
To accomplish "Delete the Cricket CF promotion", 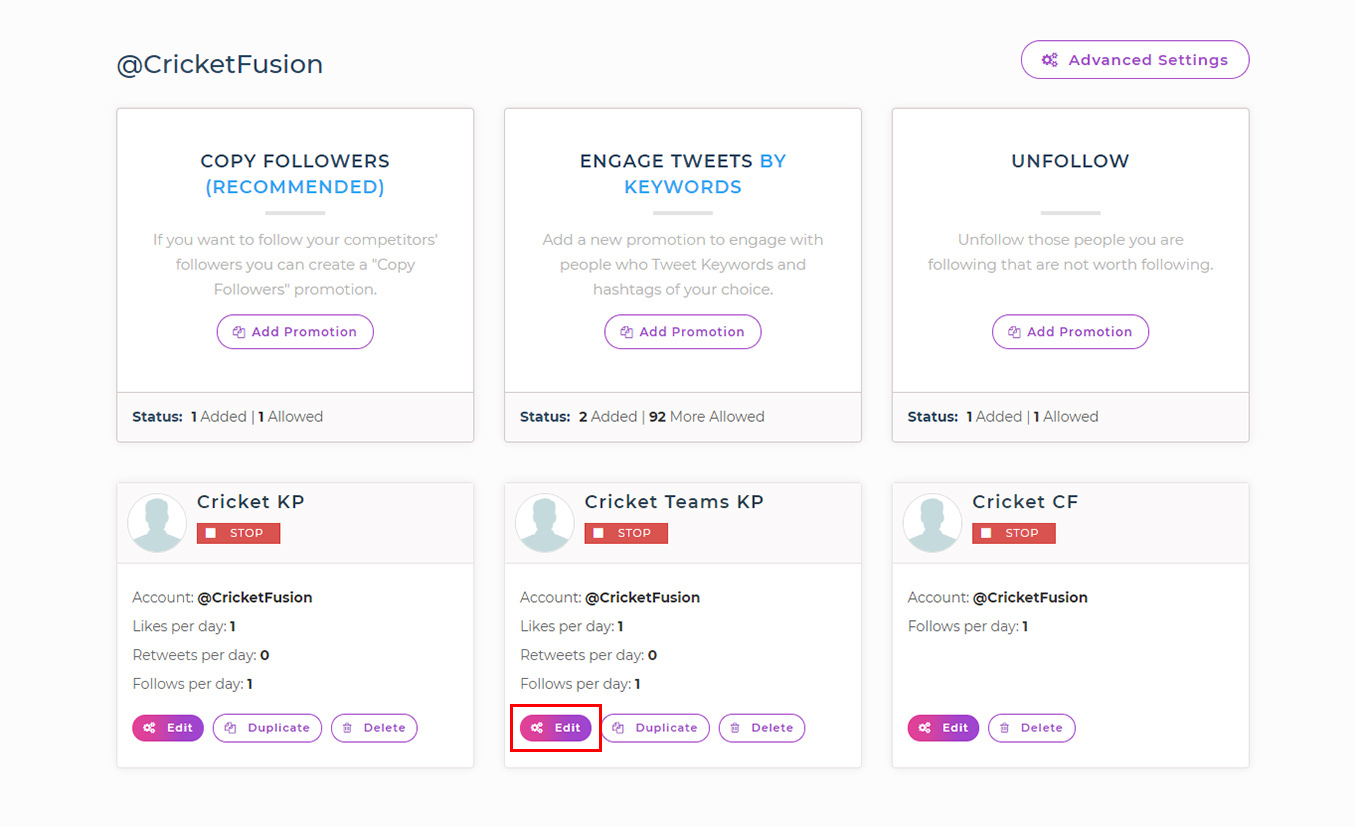I will pos(1031,728).
